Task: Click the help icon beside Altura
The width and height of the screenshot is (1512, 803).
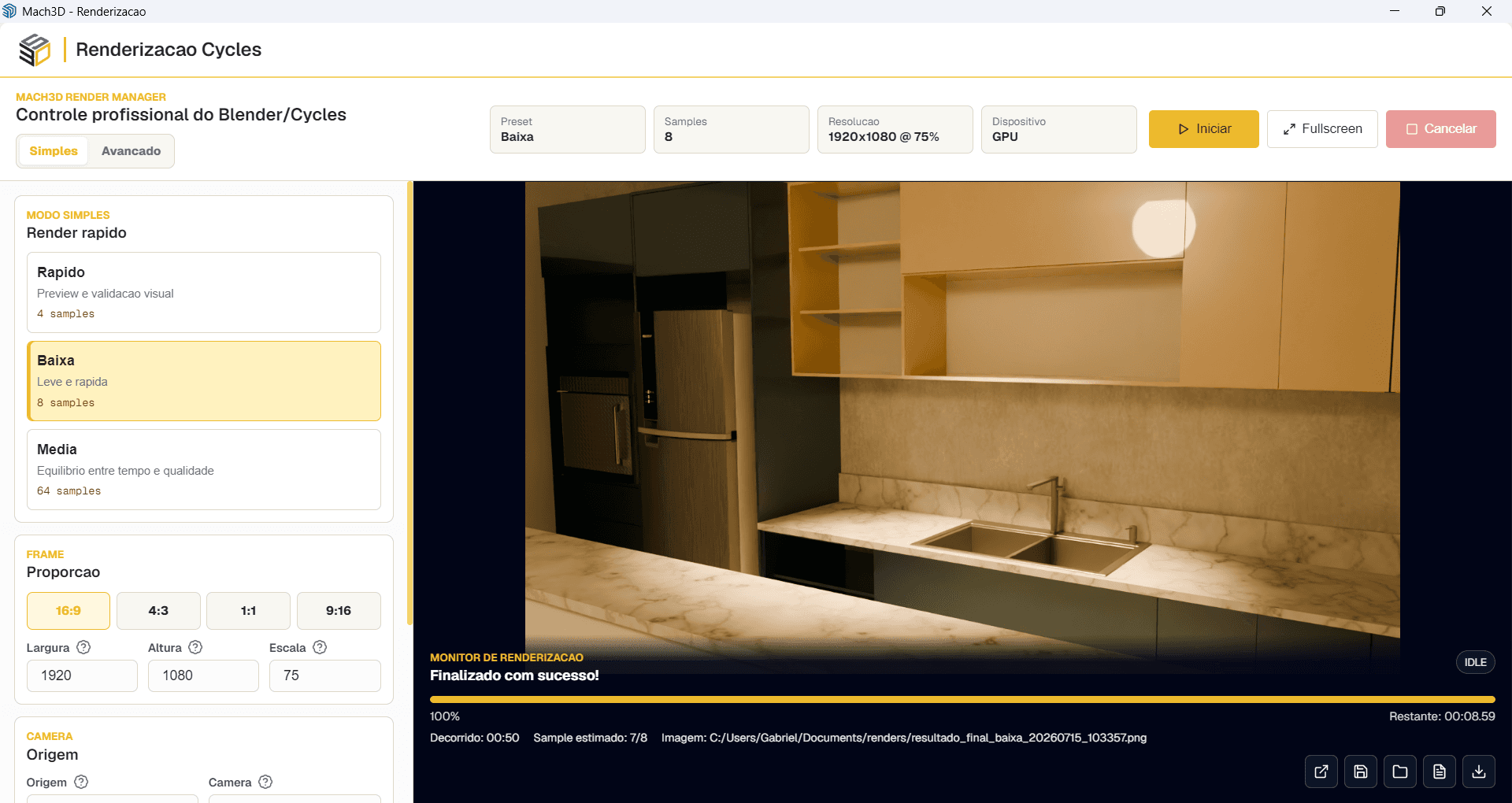Action: pos(195,647)
